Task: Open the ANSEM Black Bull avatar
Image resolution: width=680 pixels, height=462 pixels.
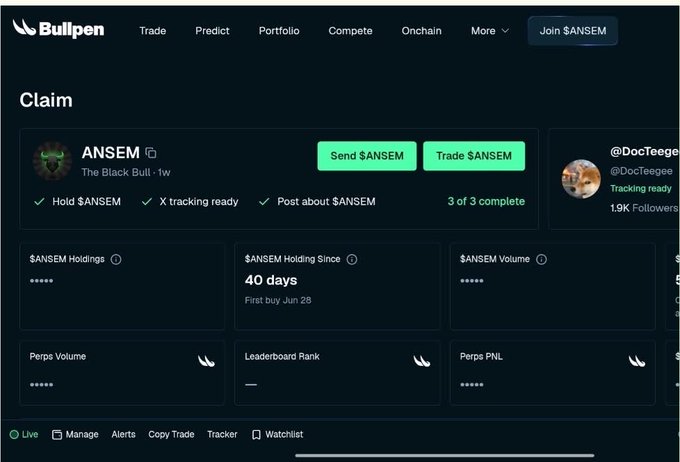Action: (x=52, y=161)
